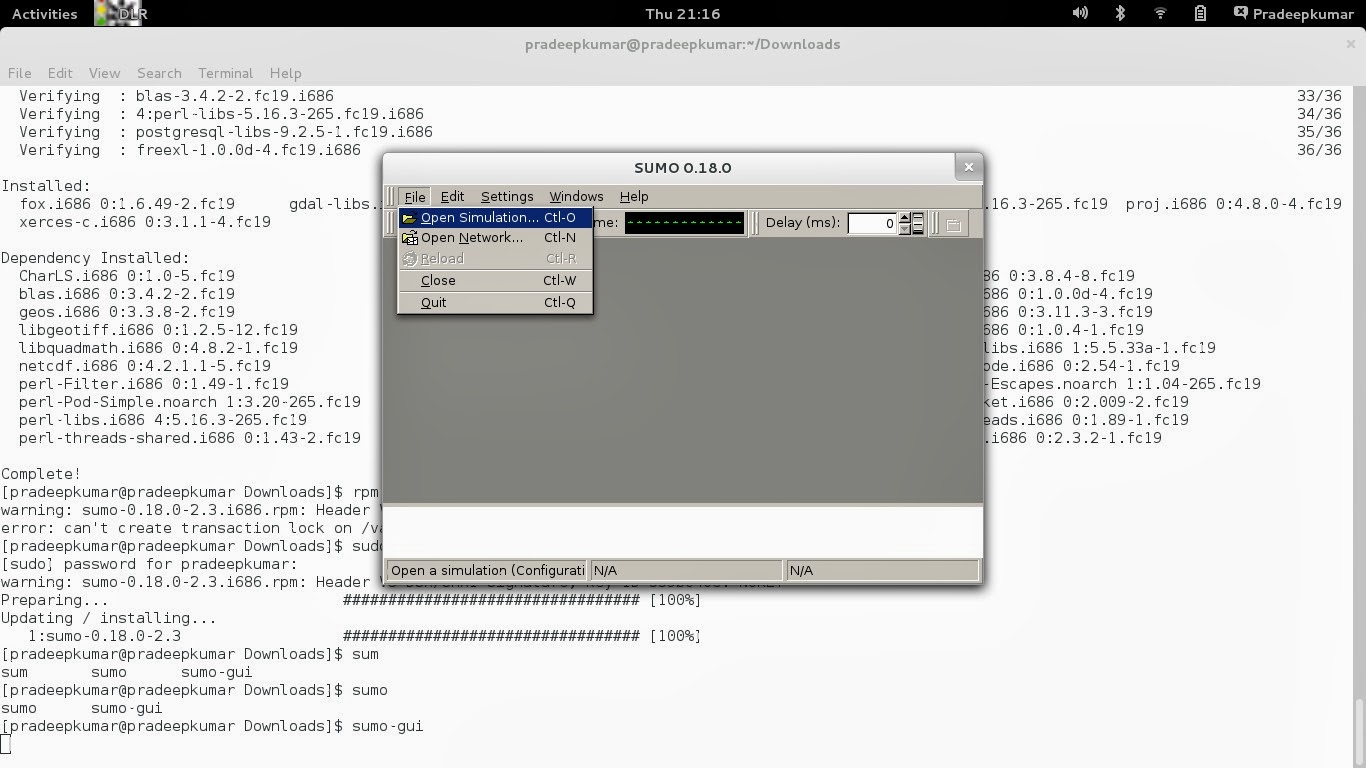Click the Bluetooth icon in the top bar
Screen dimensions: 1366x768
pyautogui.click(x=1119, y=13)
